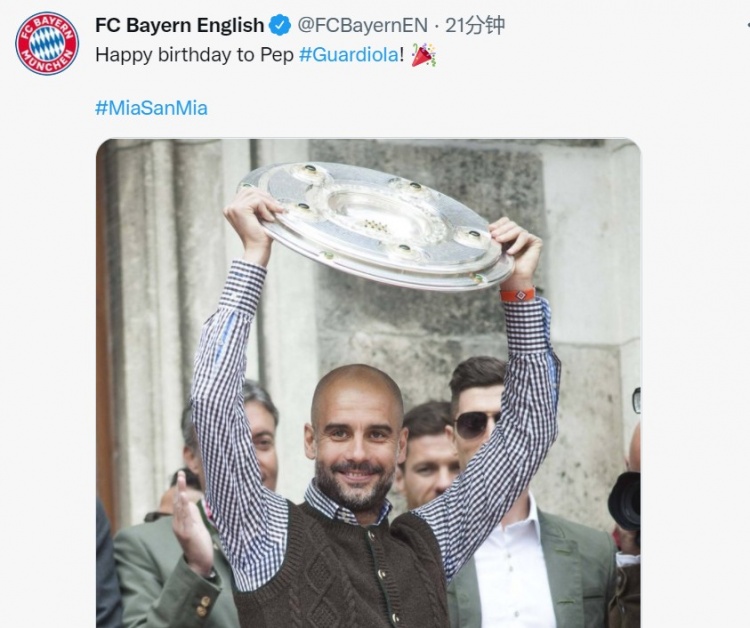Image resolution: width=750 pixels, height=628 pixels.
Task: Click the white shirt of background man
Action: pyautogui.click(x=509, y=564)
